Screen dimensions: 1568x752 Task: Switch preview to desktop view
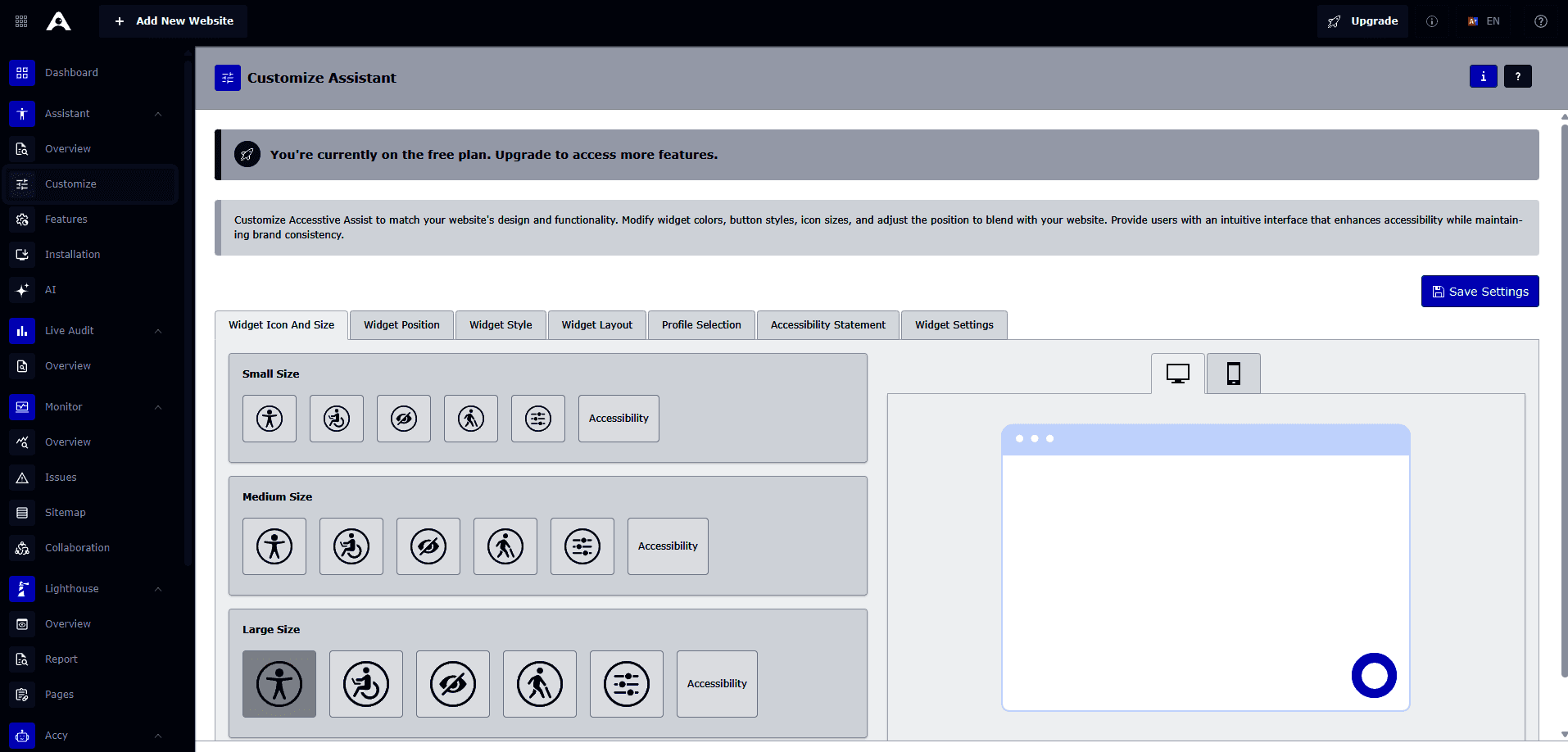1177,373
